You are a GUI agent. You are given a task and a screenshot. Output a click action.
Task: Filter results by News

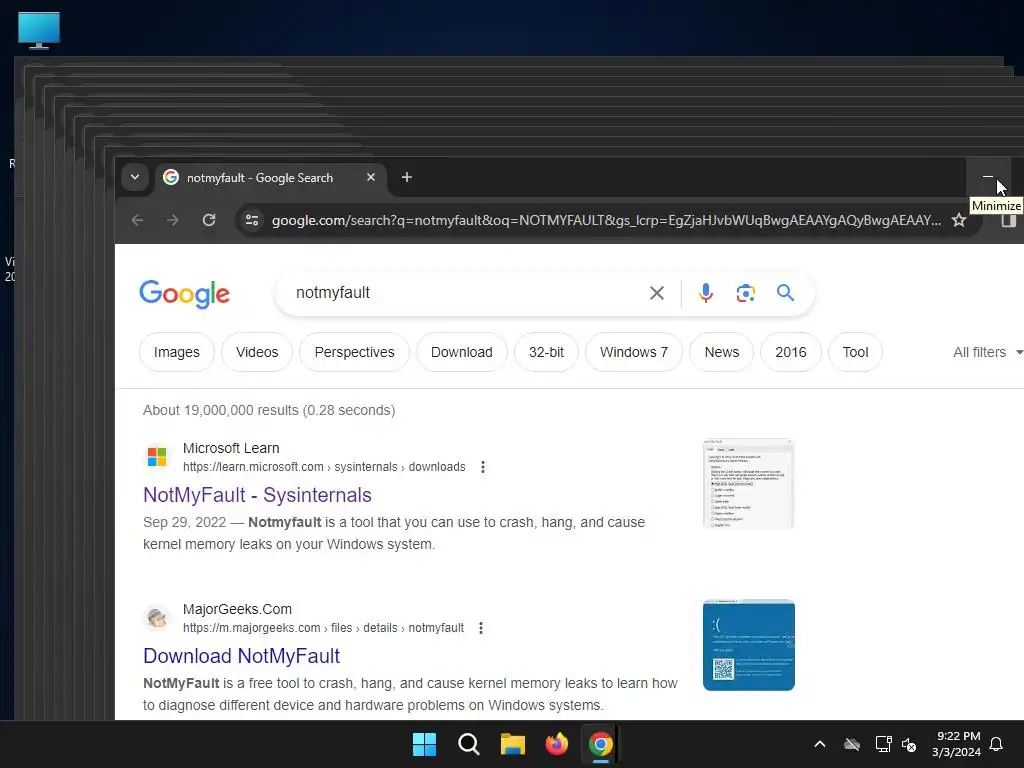click(722, 352)
